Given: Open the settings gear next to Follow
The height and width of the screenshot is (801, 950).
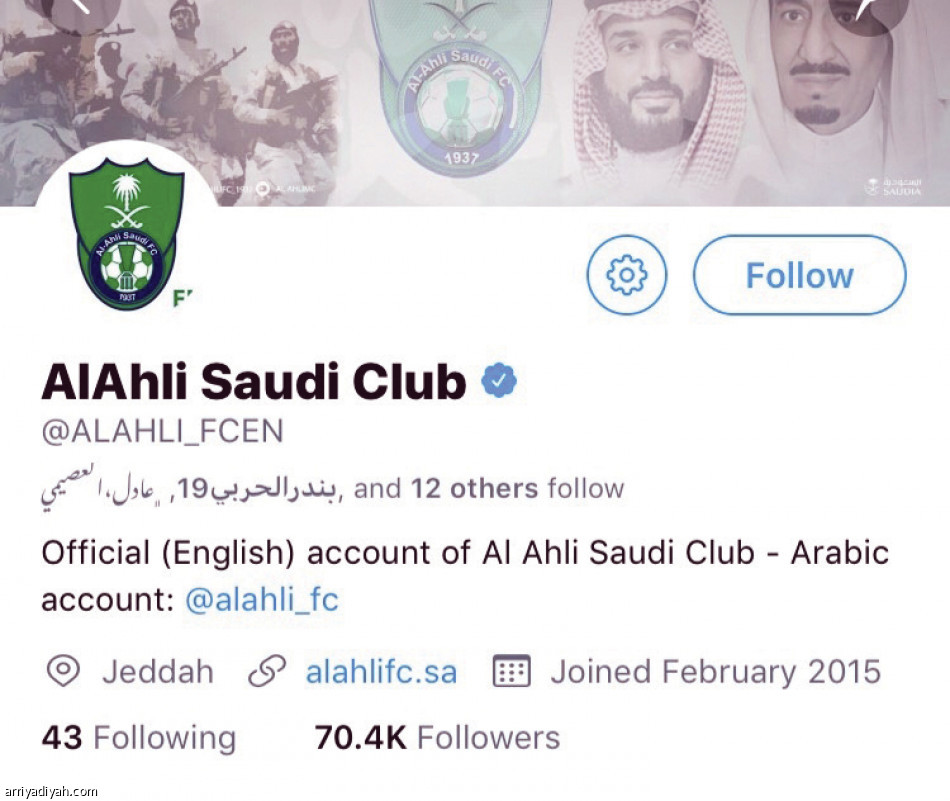Looking at the screenshot, I should tap(626, 275).
